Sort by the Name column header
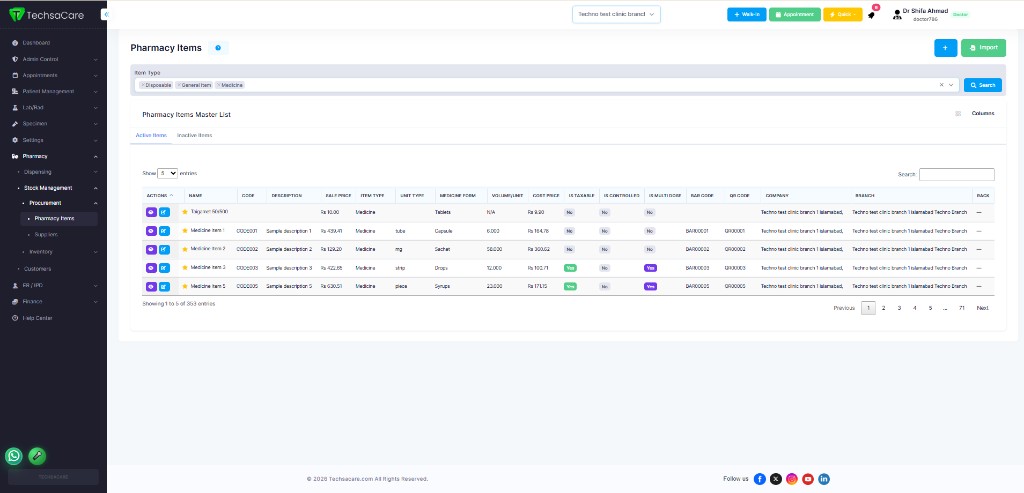Image resolution: width=1024 pixels, height=493 pixels. click(211, 195)
